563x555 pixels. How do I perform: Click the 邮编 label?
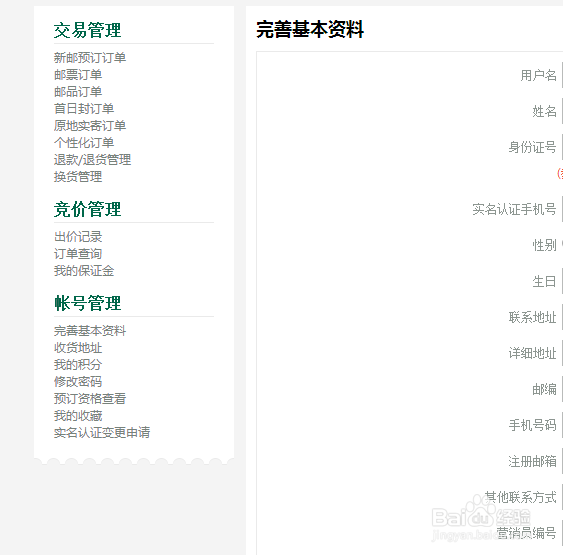coord(544,389)
